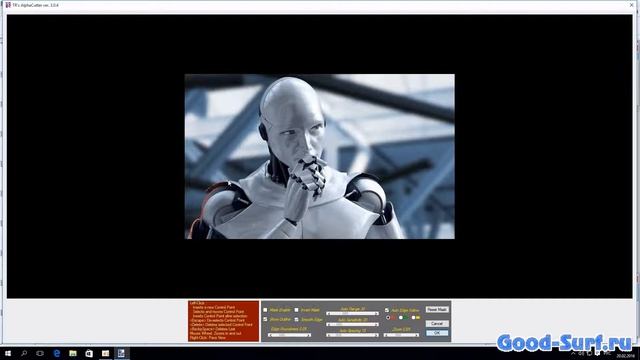This screenshot has width=640, height=360.
Task: Click the robot image in the canvas
Action: (320, 156)
